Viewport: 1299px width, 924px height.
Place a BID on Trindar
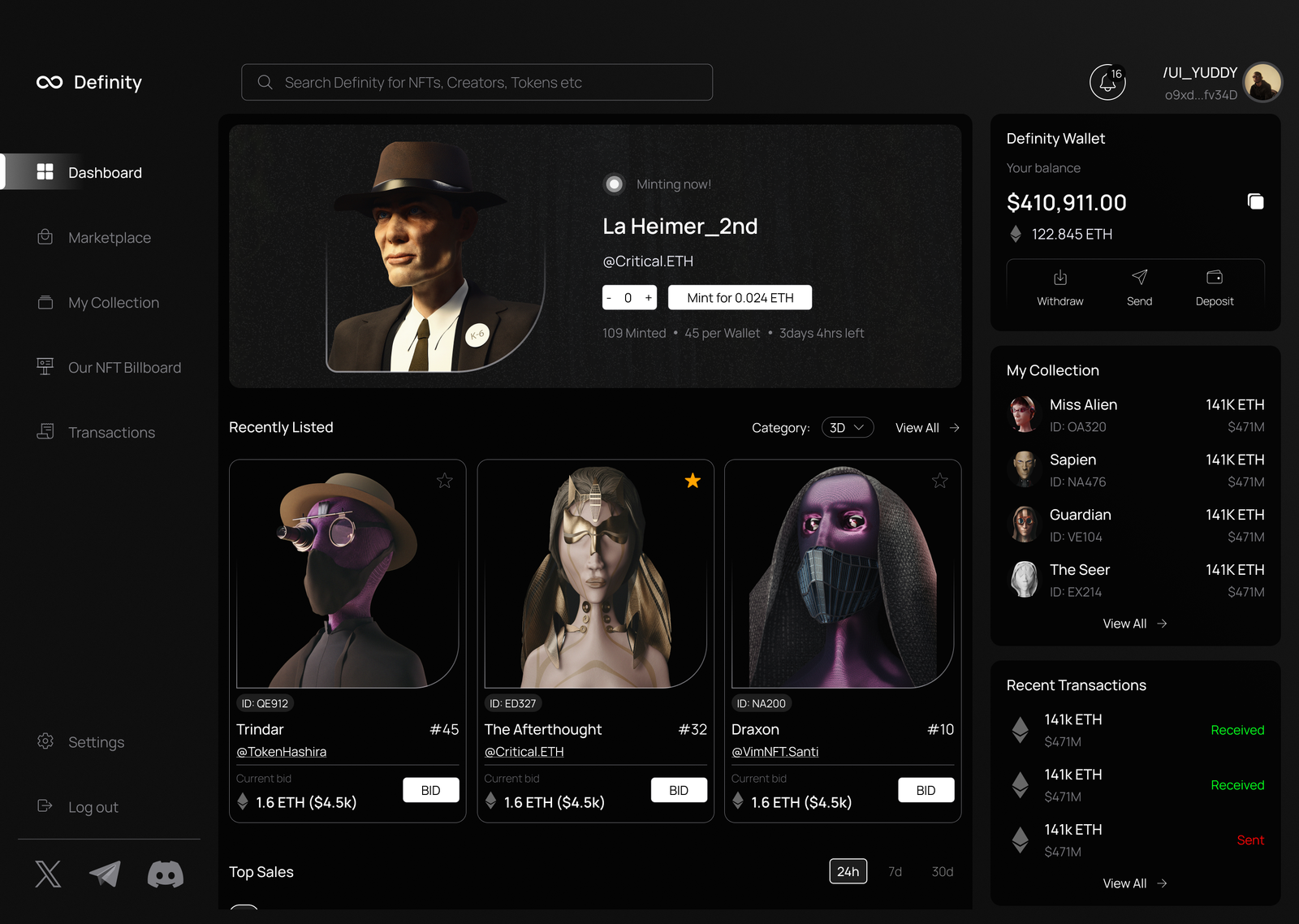point(431,790)
